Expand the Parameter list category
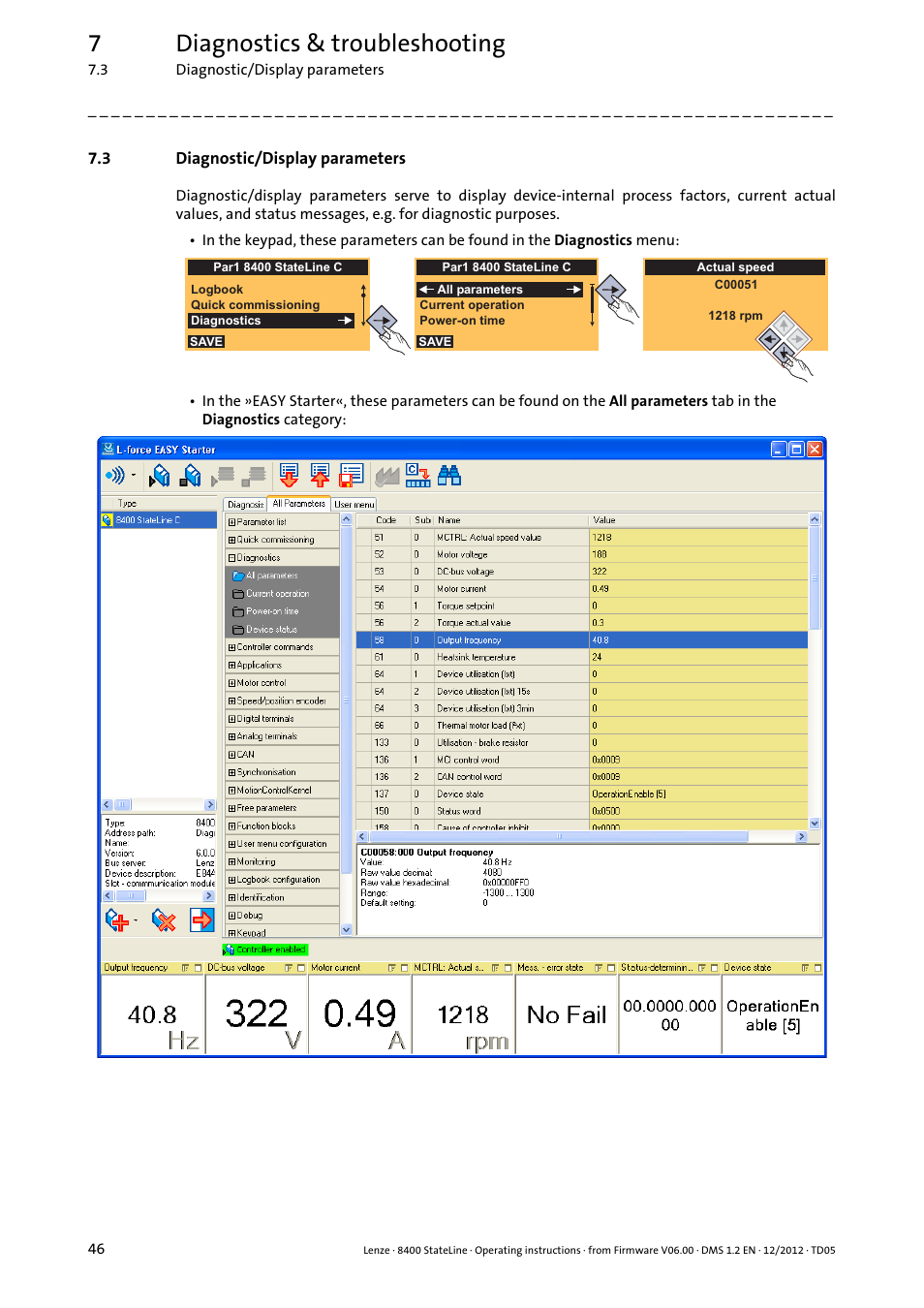This screenshot has width=924, height=1308. click(x=231, y=522)
